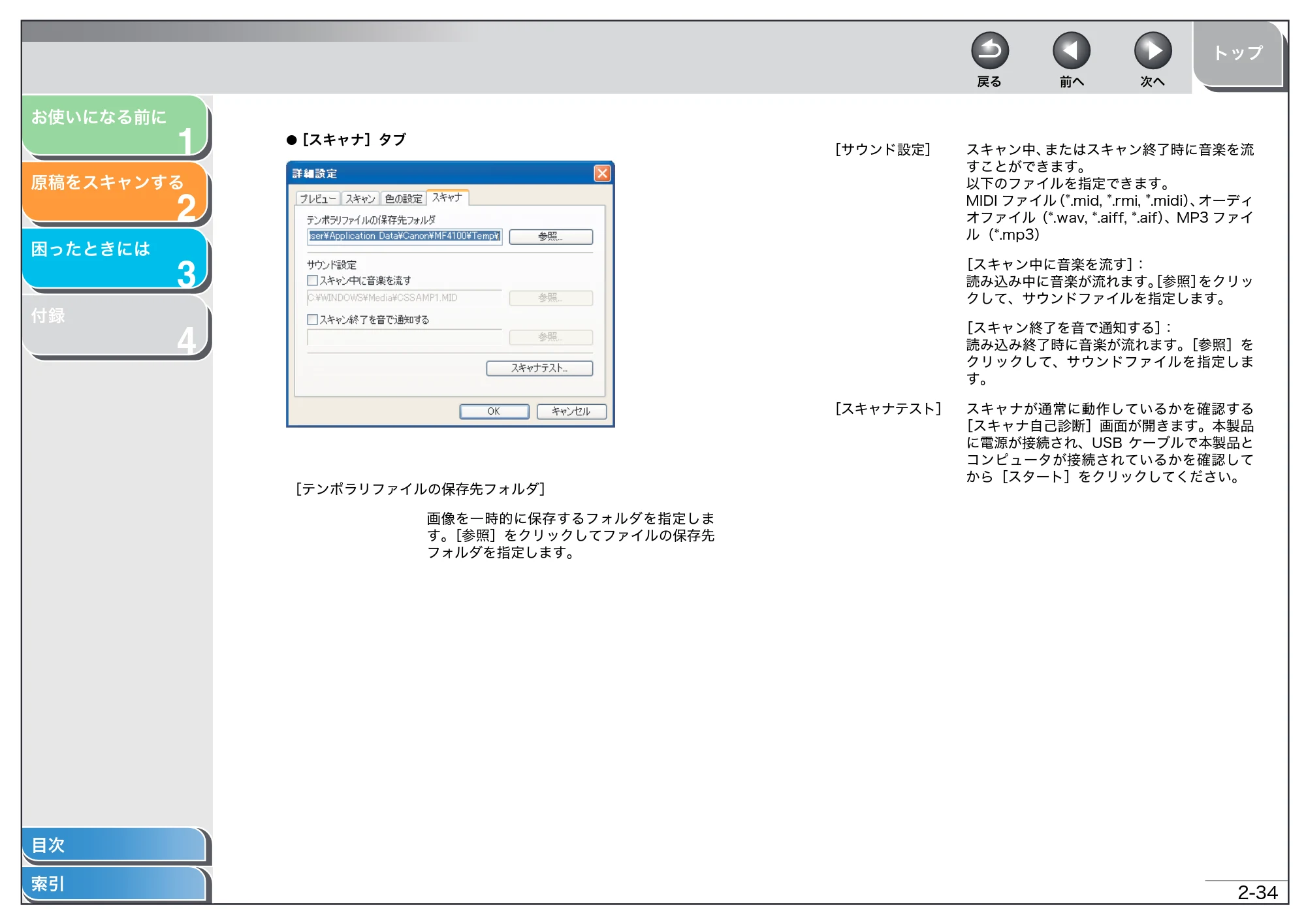1306x924 pixels.
Task: Click the ［サウンド設定］ label text
Action: click(x=883, y=150)
